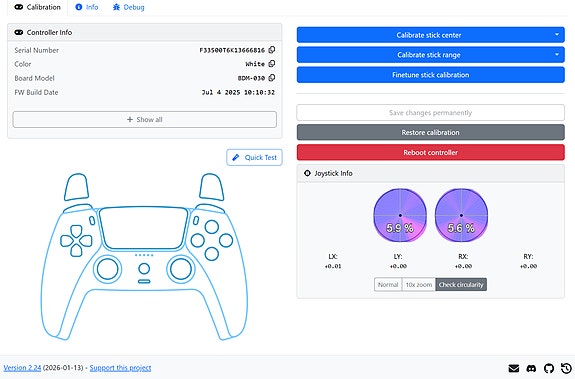Viewport: 575px width, 379px height.
Task: Click the Controller Info gamepad icon
Action: tap(18, 32)
